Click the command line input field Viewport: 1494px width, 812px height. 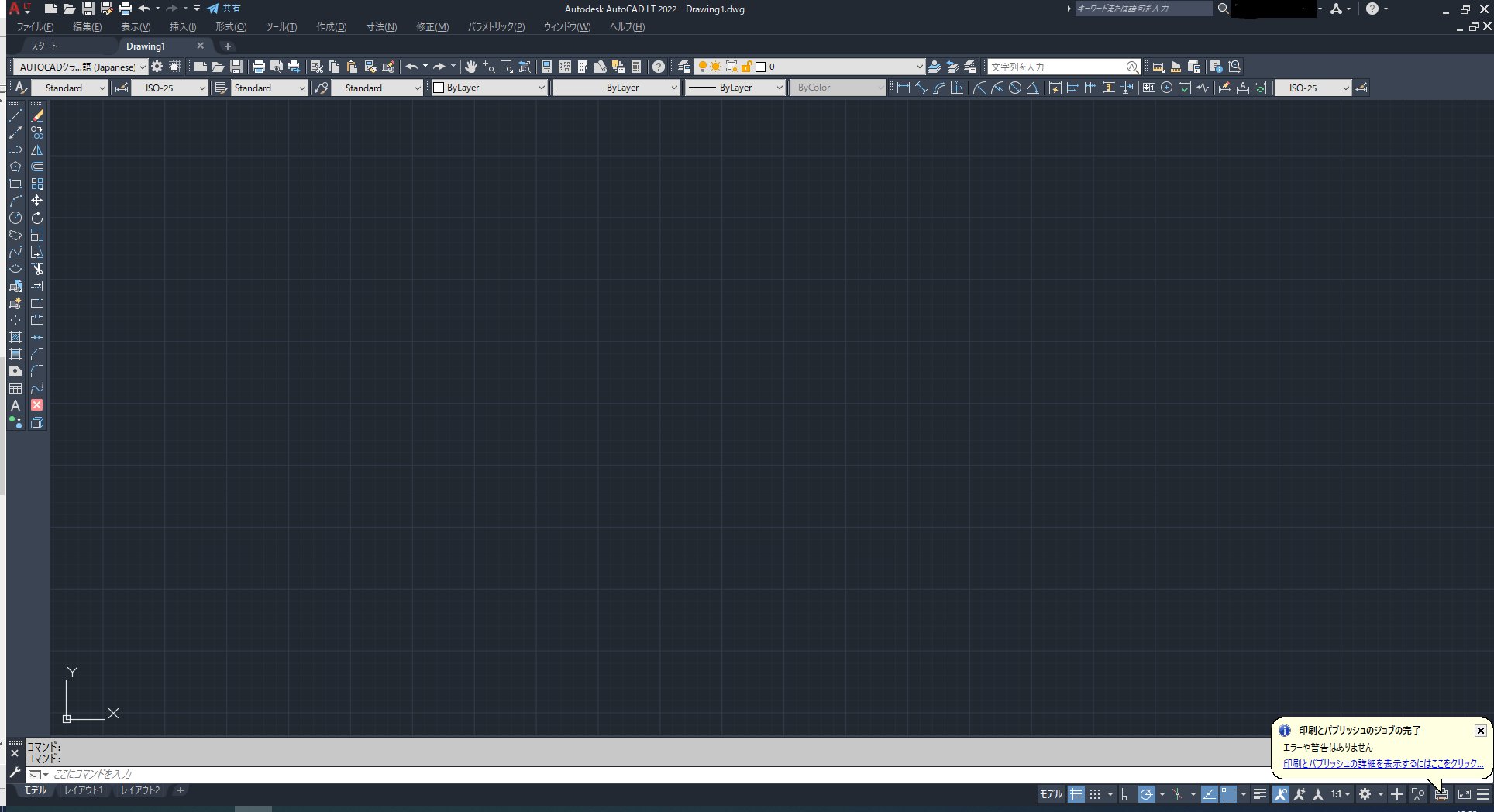[x=659, y=774]
